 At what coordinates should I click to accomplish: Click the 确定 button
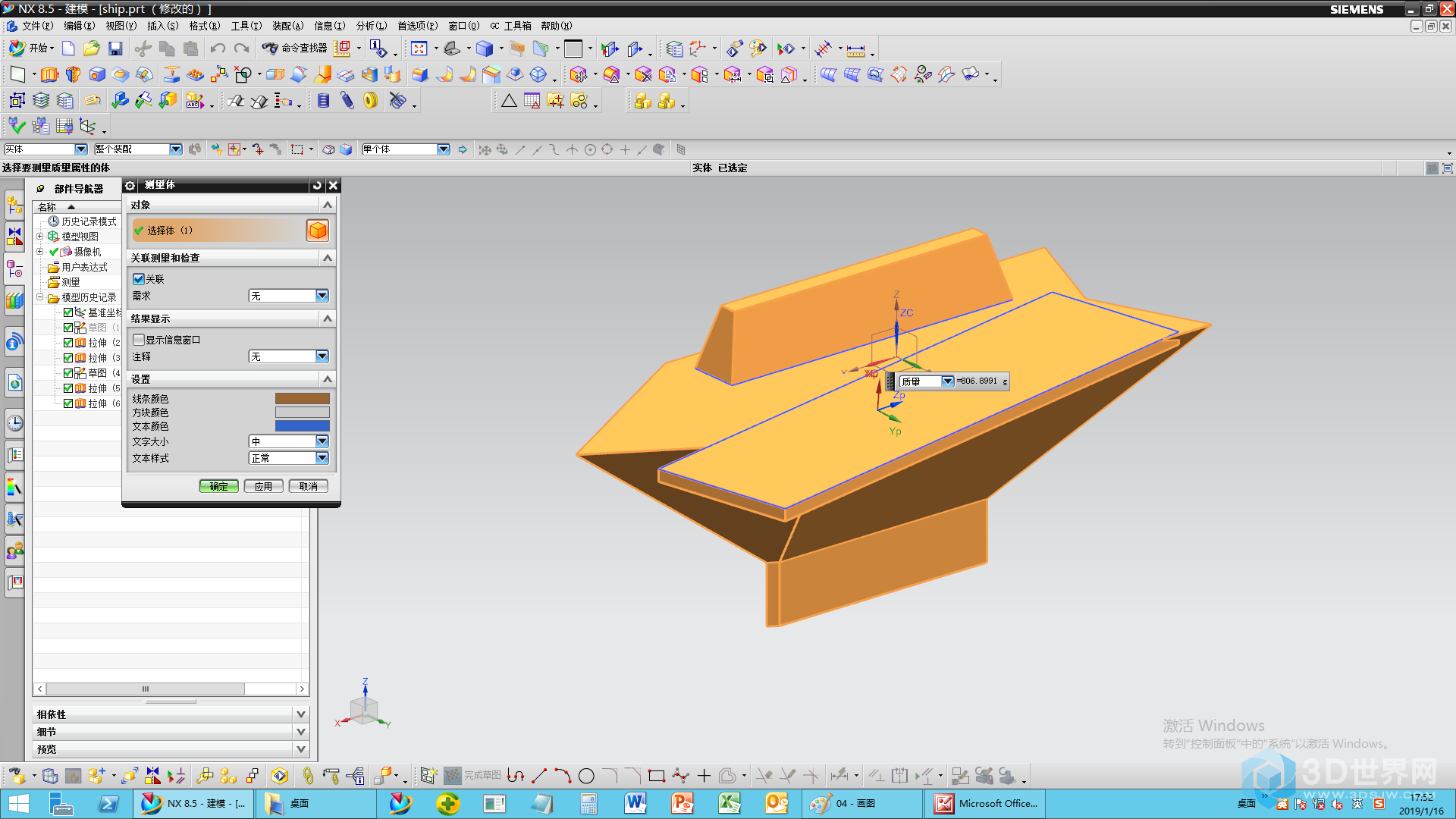coord(219,486)
